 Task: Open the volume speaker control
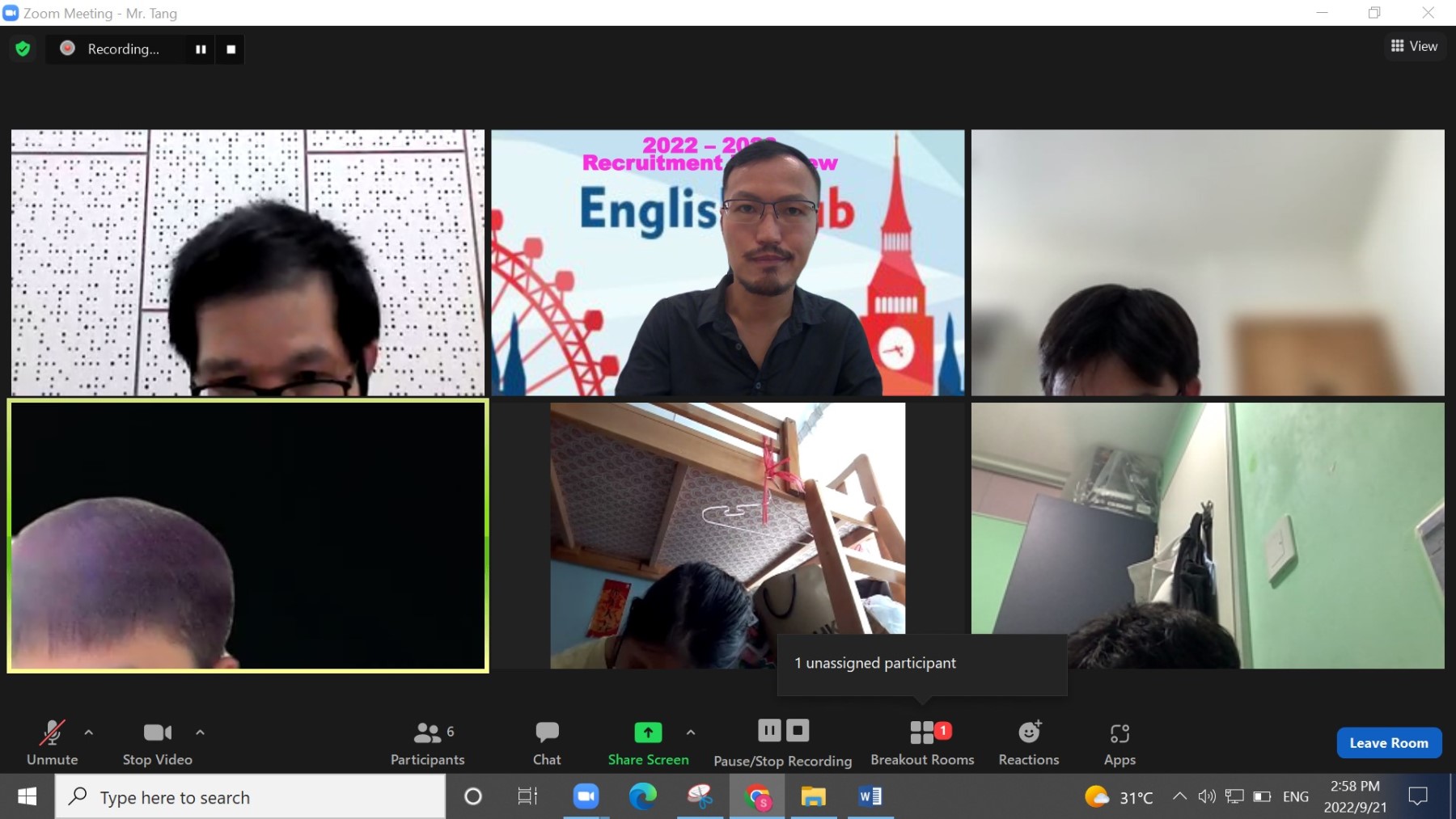click(x=1207, y=796)
